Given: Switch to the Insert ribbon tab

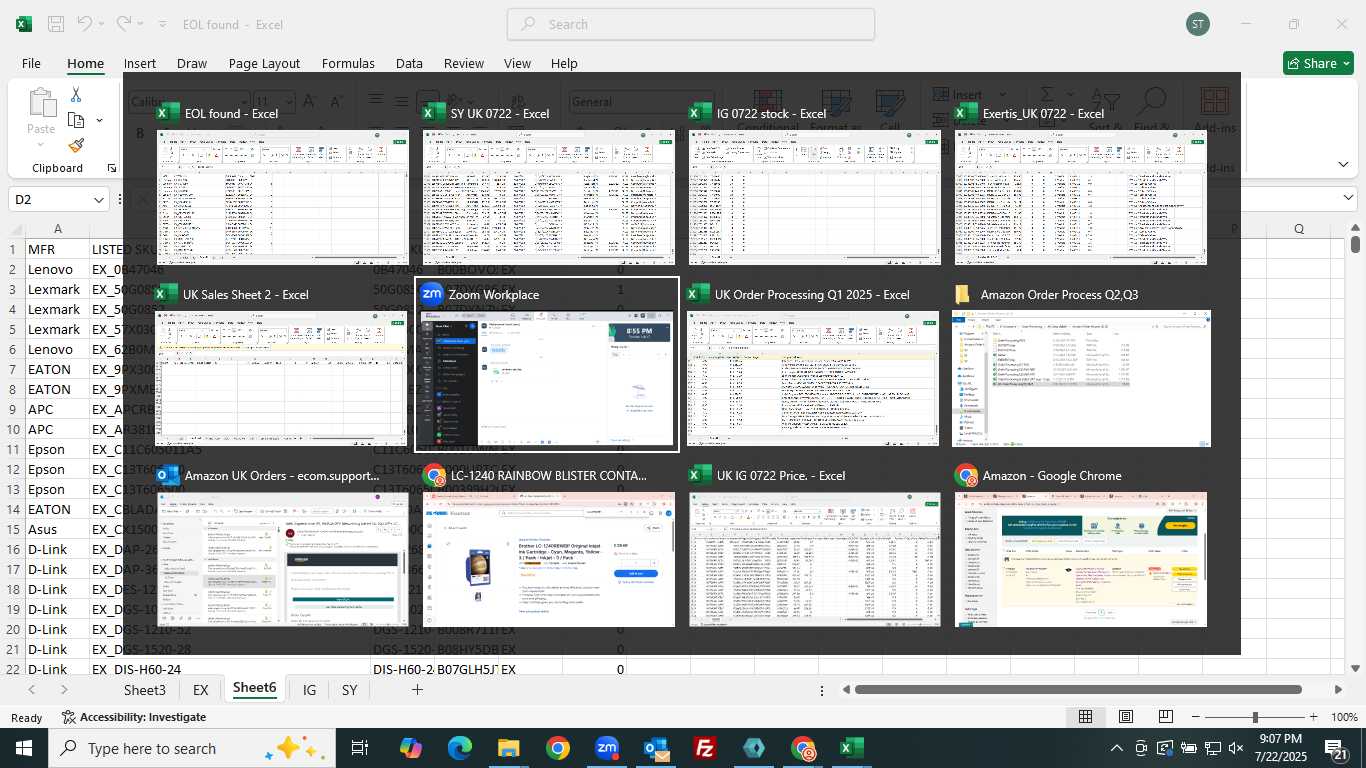Looking at the screenshot, I should coord(140,63).
